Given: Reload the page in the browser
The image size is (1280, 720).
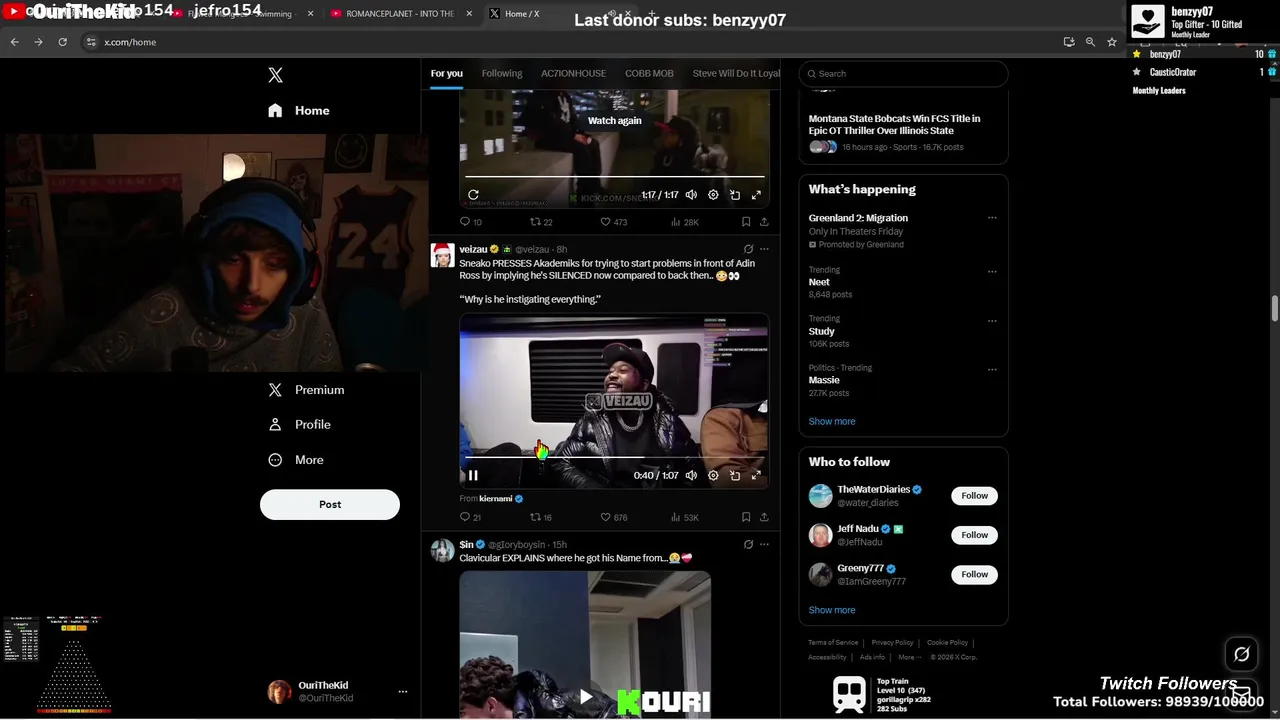Looking at the screenshot, I should (x=62, y=42).
